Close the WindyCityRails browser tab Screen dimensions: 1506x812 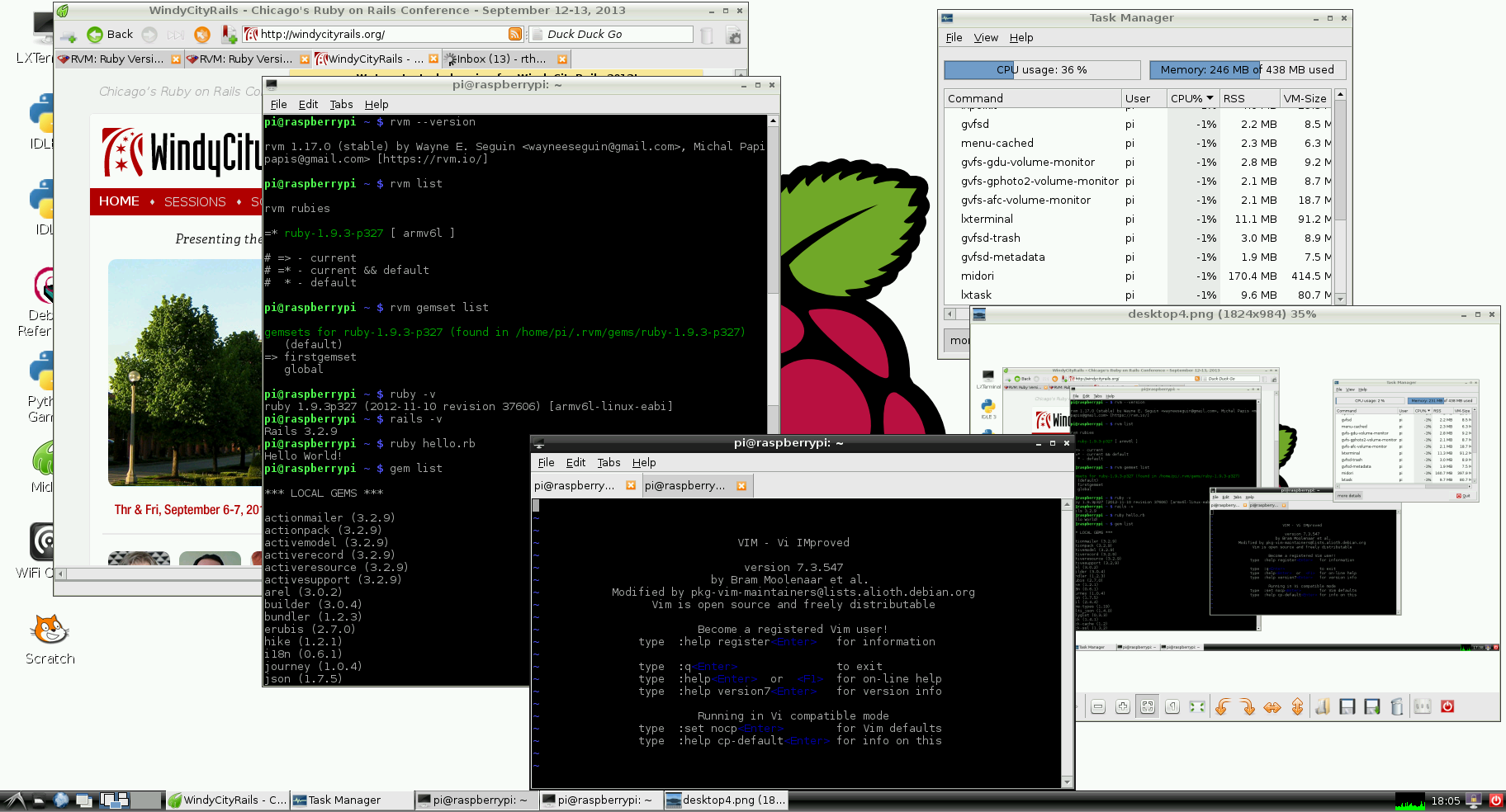[x=433, y=59]
